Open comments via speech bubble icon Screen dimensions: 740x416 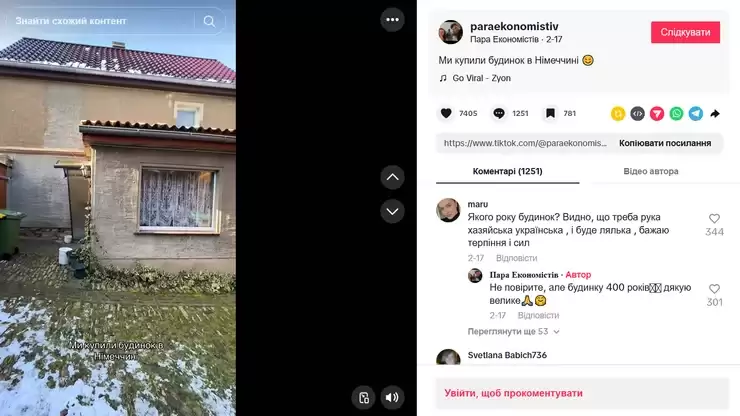click(x=499, y=113)
